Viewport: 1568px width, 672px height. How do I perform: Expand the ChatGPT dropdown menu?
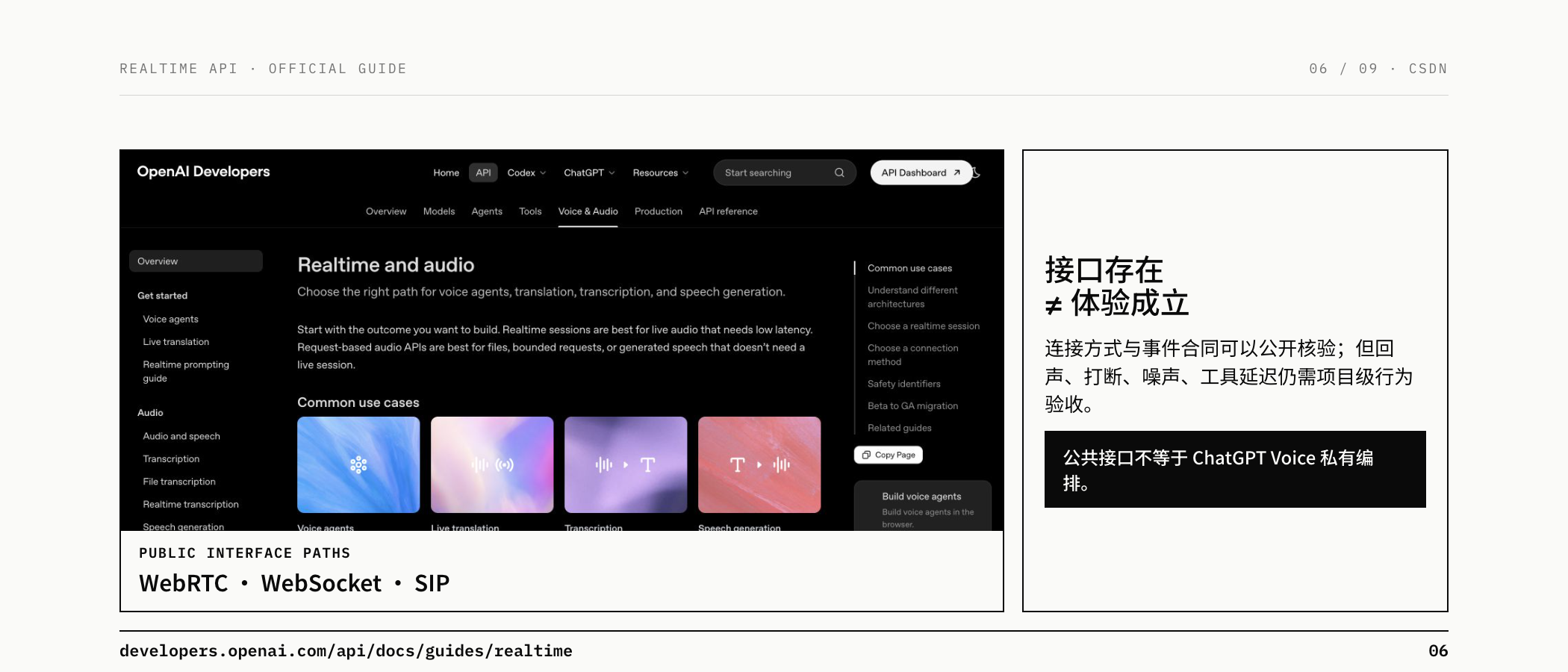pyautogui.click(x=589, y=172)
